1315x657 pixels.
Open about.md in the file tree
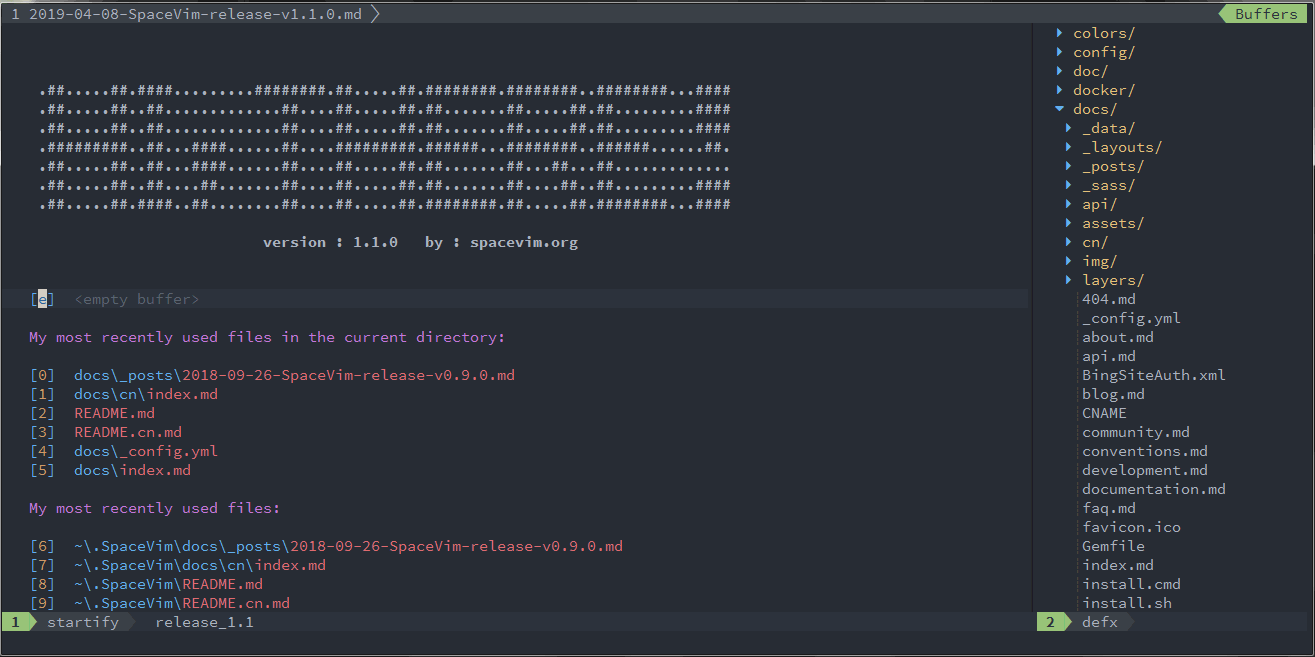click(1118, 337)
